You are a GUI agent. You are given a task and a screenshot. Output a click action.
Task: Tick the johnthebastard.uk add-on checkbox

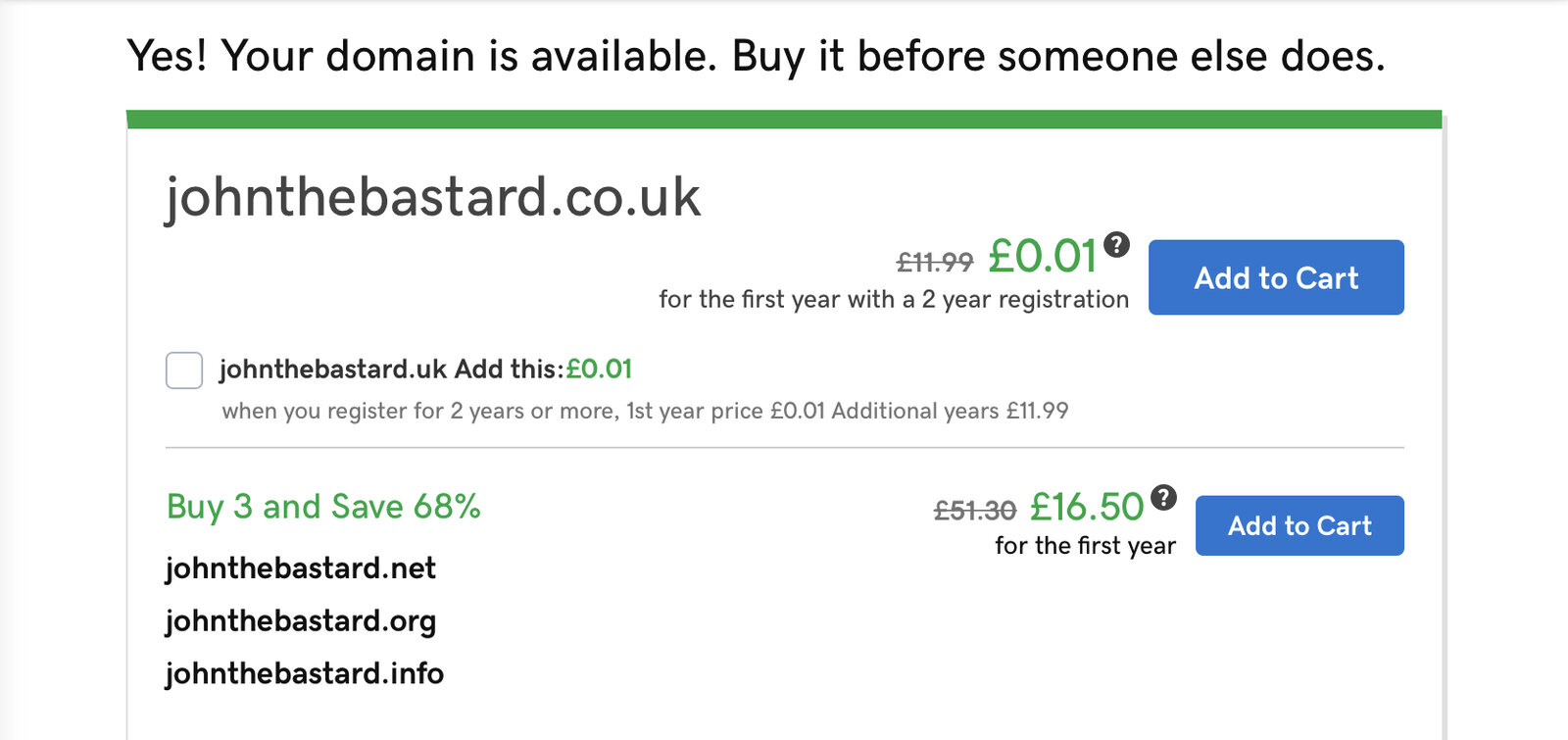(x=184, y=370)
